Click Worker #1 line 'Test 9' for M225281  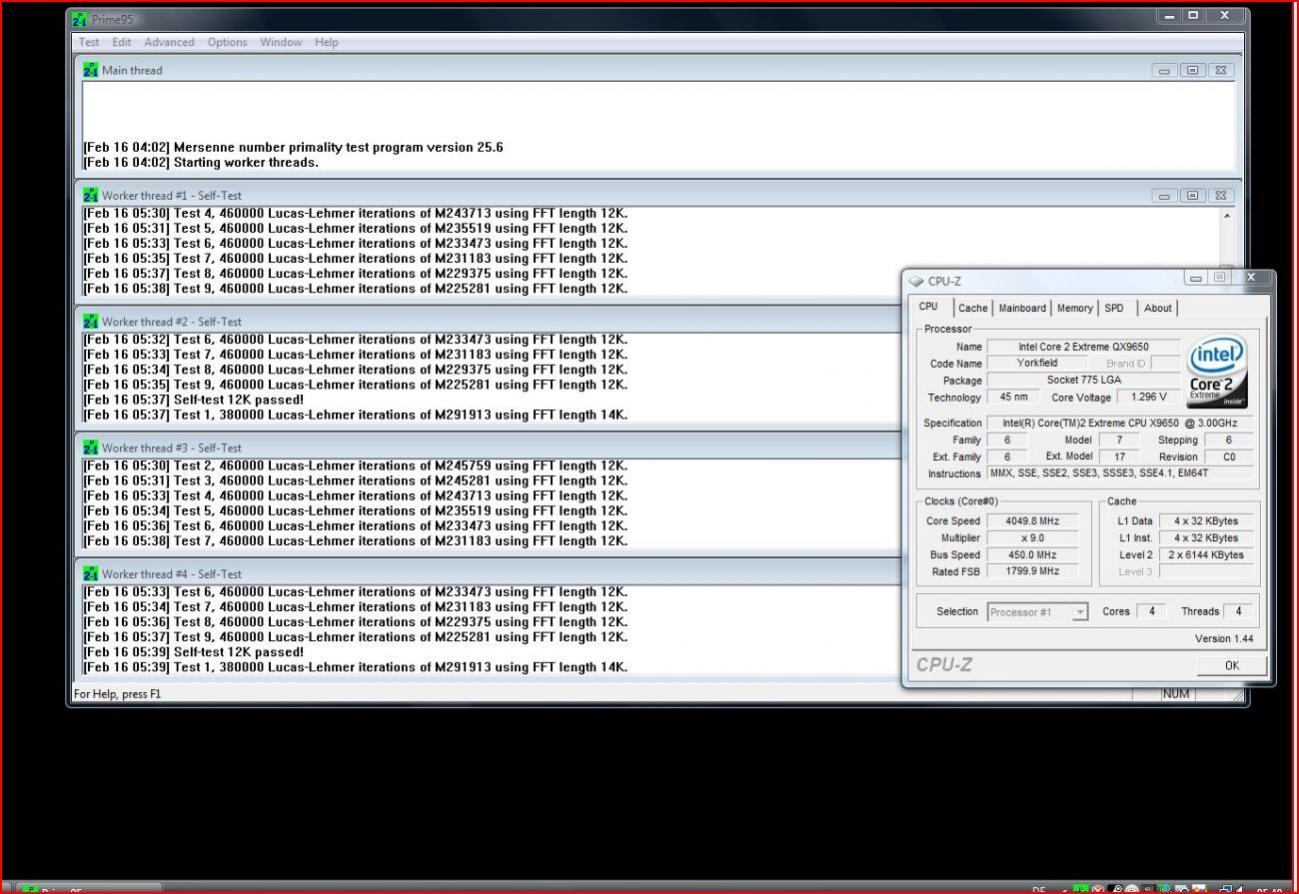pos(355,289)
